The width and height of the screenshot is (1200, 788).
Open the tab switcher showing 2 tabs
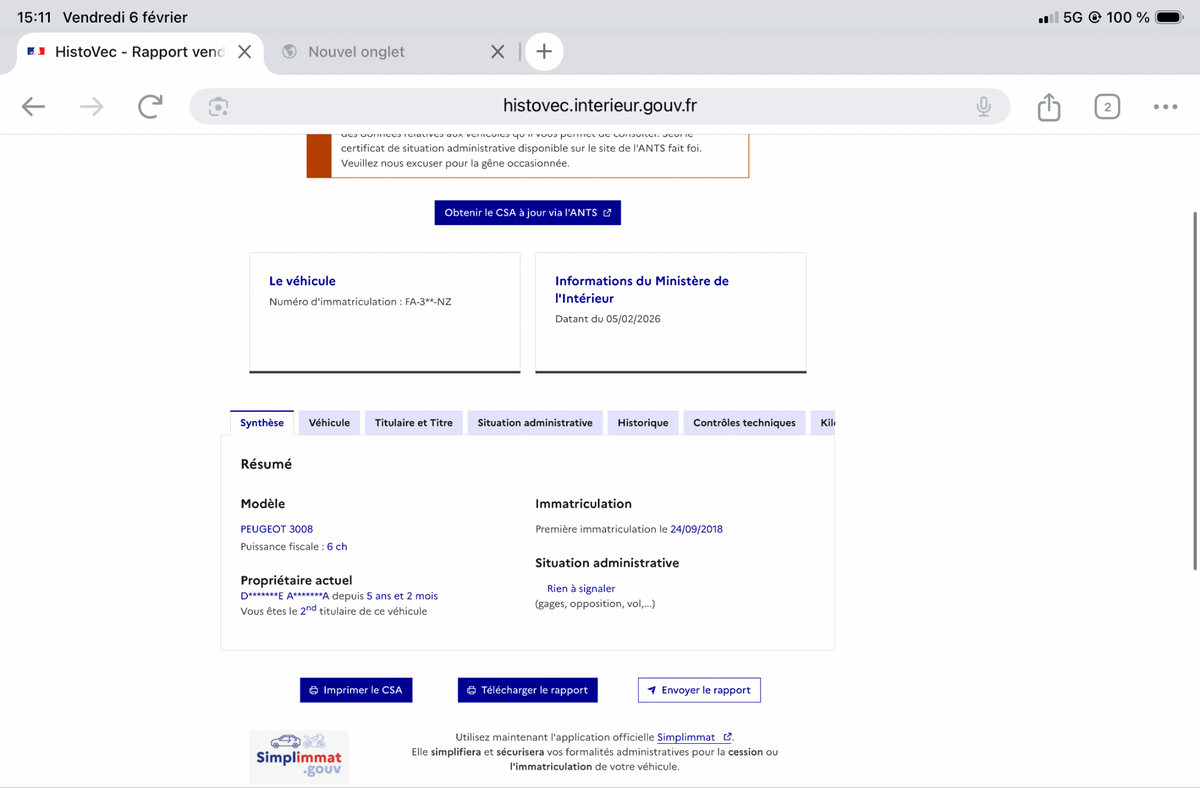click(x=1107, y=107)
